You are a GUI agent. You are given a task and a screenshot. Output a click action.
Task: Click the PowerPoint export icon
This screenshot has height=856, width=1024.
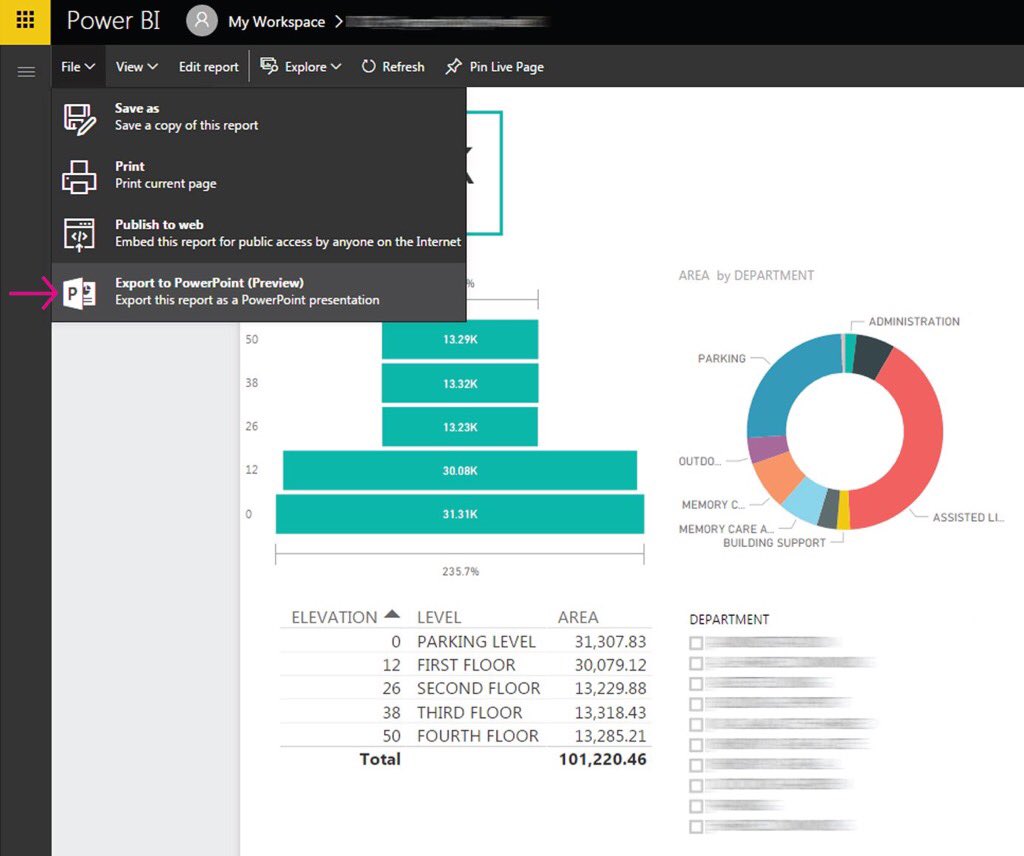coord(80,293)
